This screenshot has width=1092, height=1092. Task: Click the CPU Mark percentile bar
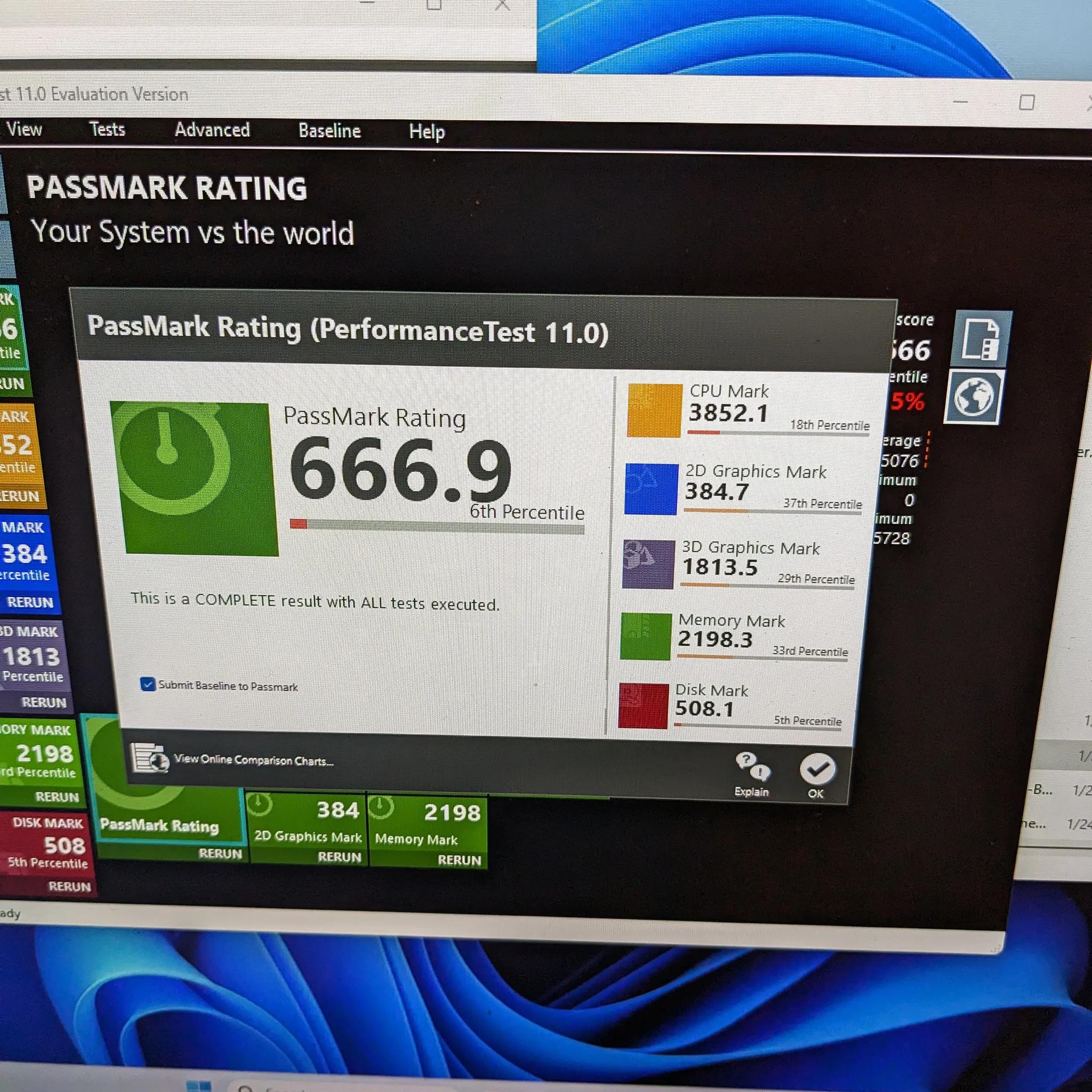click(778, 433)
